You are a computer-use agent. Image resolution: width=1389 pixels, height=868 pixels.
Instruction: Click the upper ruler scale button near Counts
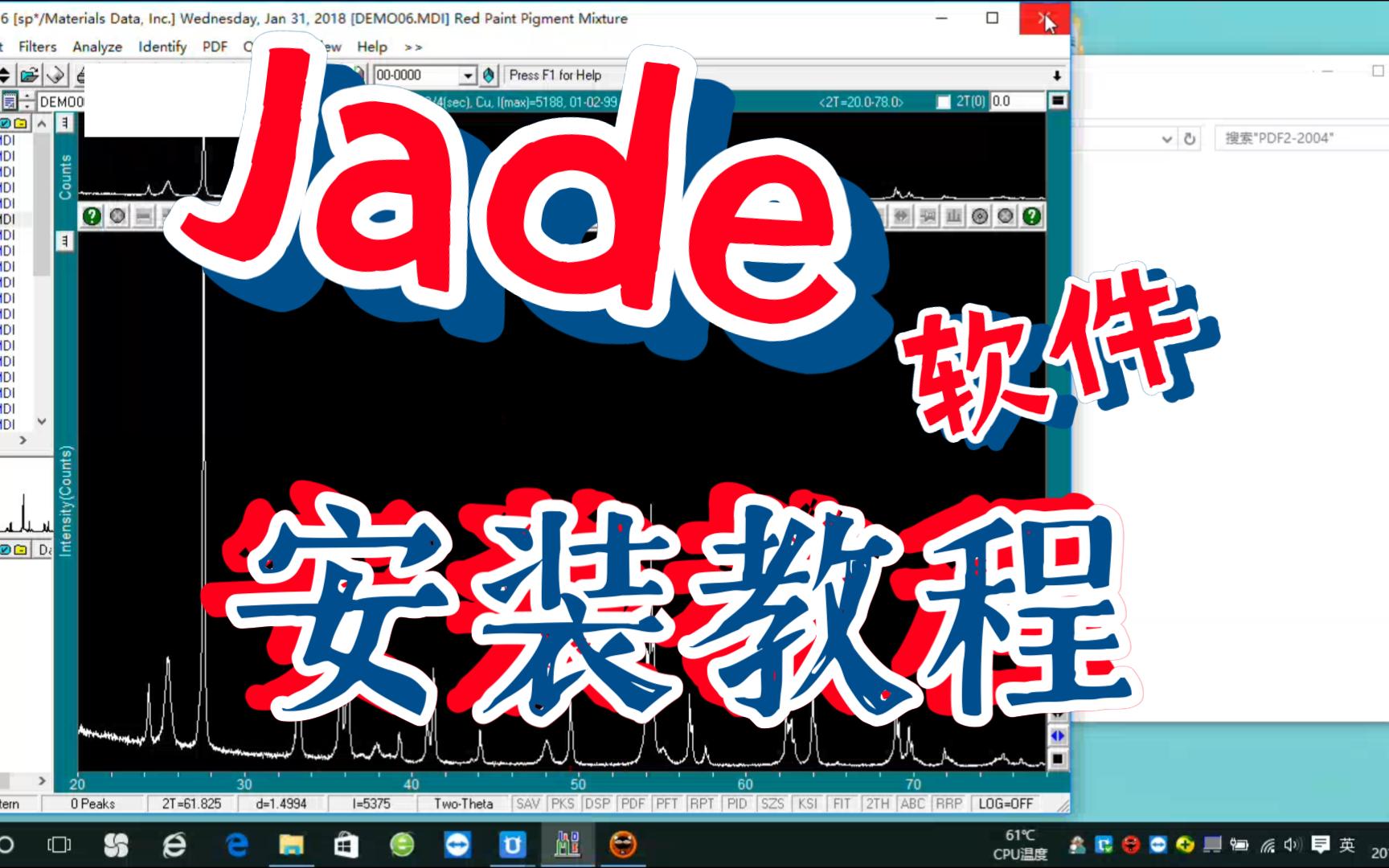65,123
